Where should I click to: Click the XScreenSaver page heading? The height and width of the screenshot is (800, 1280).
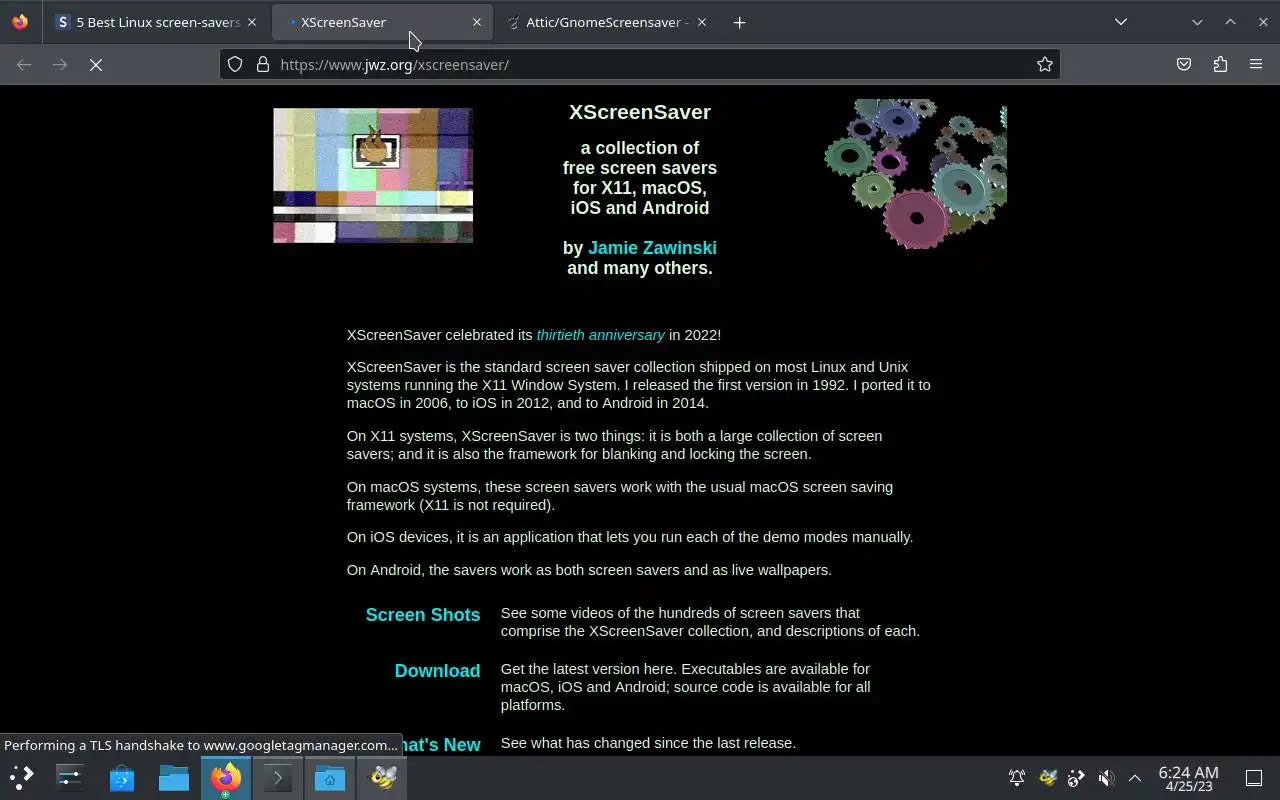pos(640,112)
